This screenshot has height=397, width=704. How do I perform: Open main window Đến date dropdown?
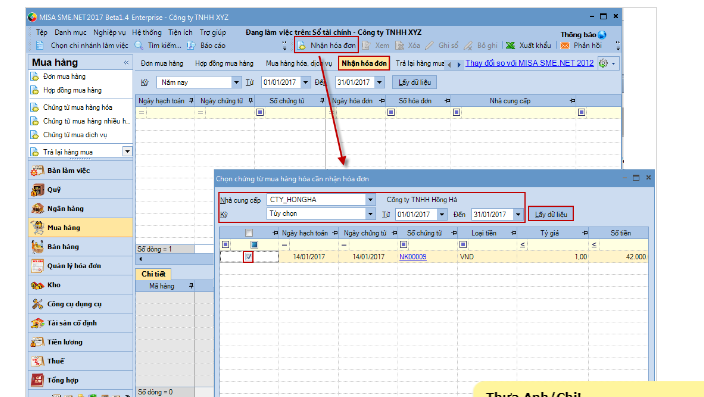379,82
